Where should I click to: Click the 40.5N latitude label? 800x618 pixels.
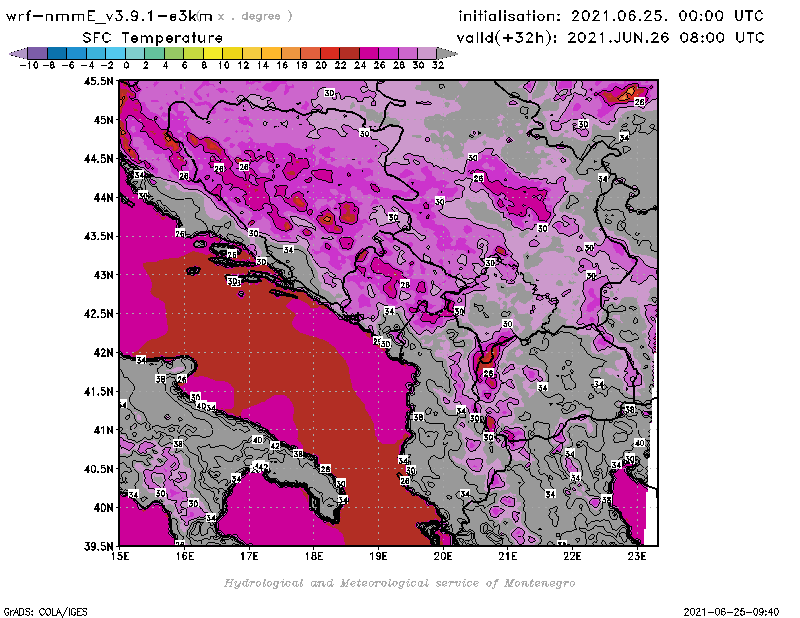[98, 469]
